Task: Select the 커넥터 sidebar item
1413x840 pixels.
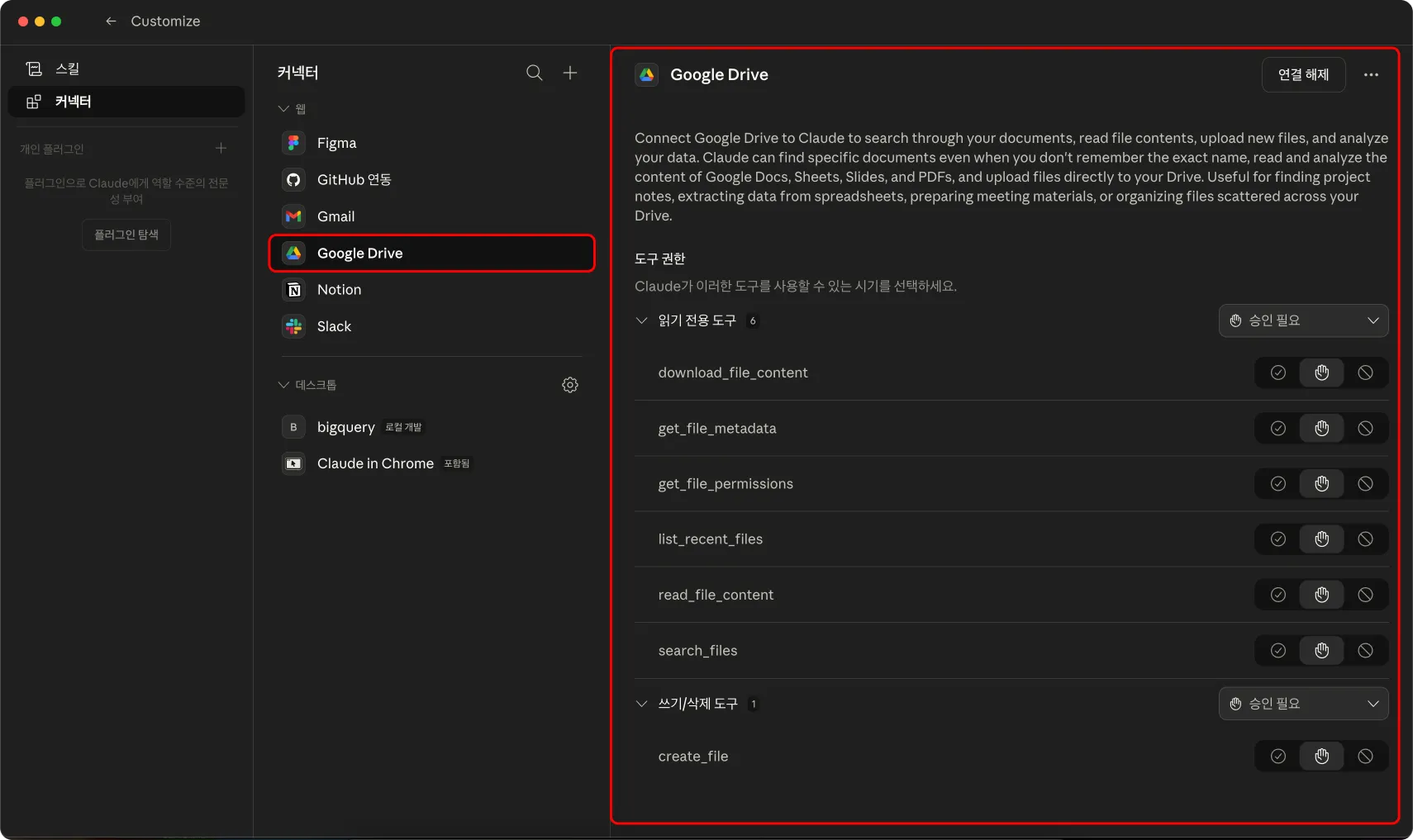Action: (126, 102)
